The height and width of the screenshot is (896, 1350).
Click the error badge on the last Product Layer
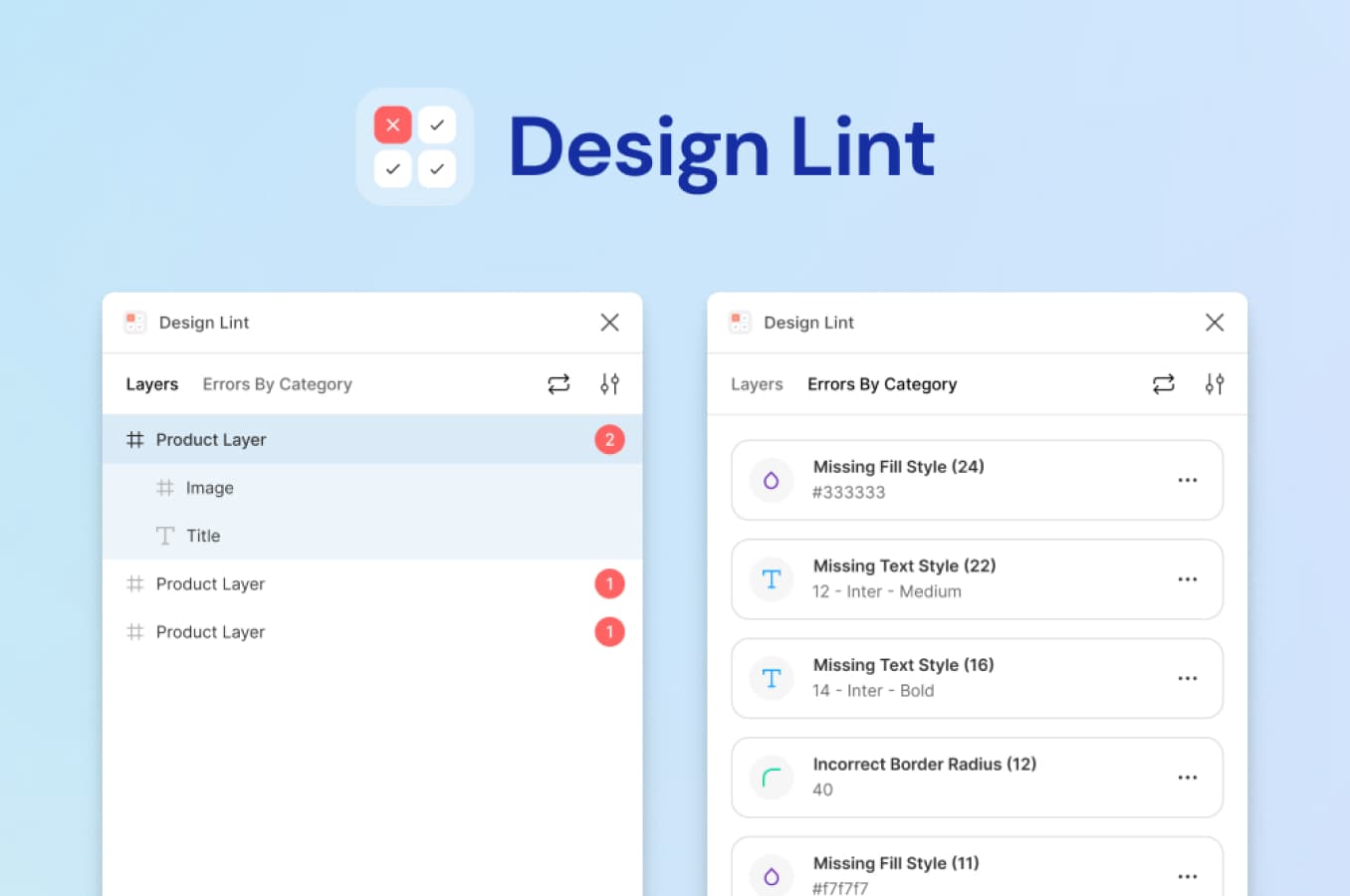click(609, 631)
